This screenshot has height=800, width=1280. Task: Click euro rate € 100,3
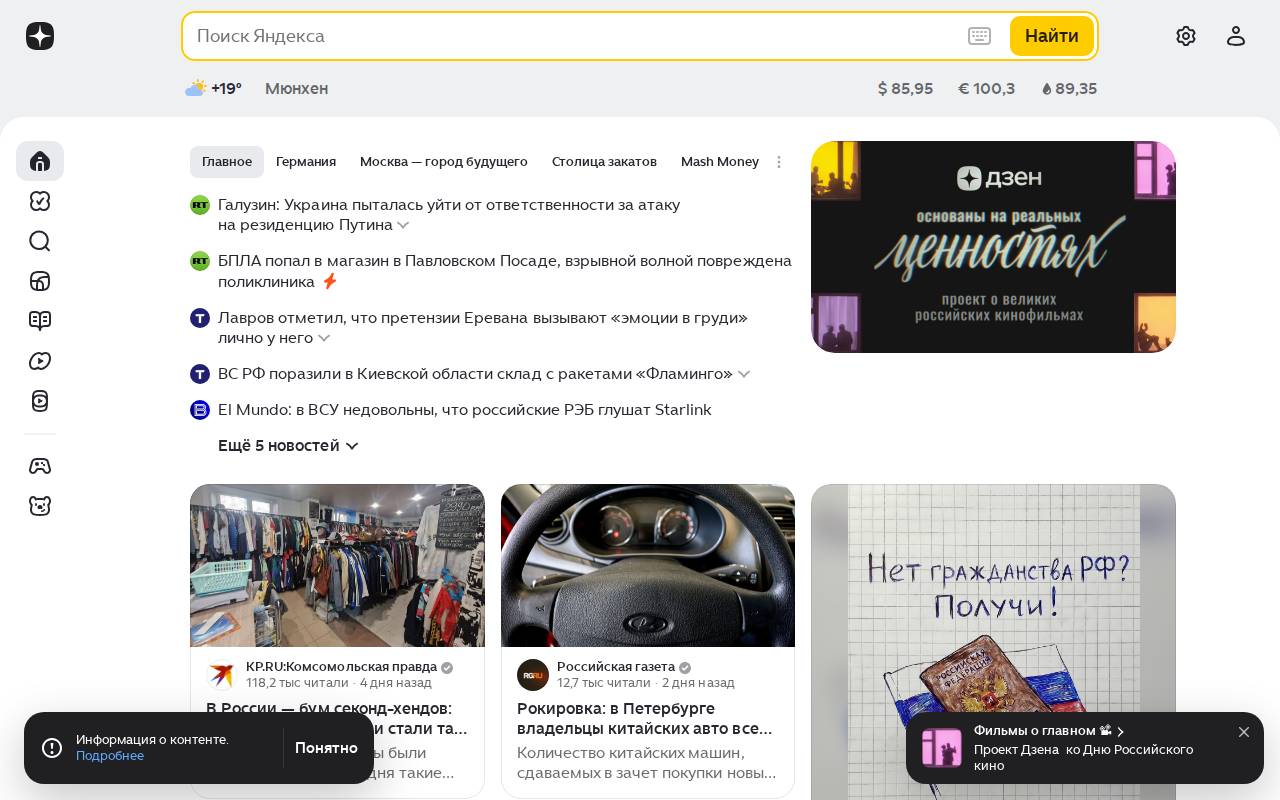pos(986,89)
